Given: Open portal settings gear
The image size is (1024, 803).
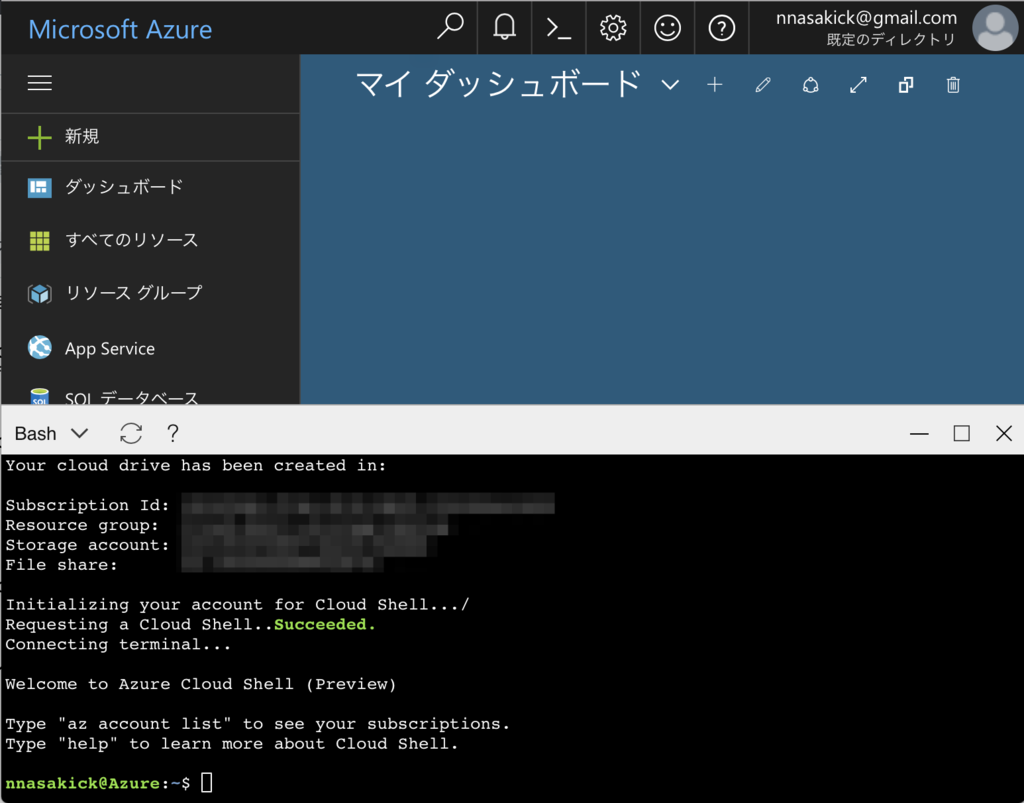Looking at the screenshot, I should 613,28.
